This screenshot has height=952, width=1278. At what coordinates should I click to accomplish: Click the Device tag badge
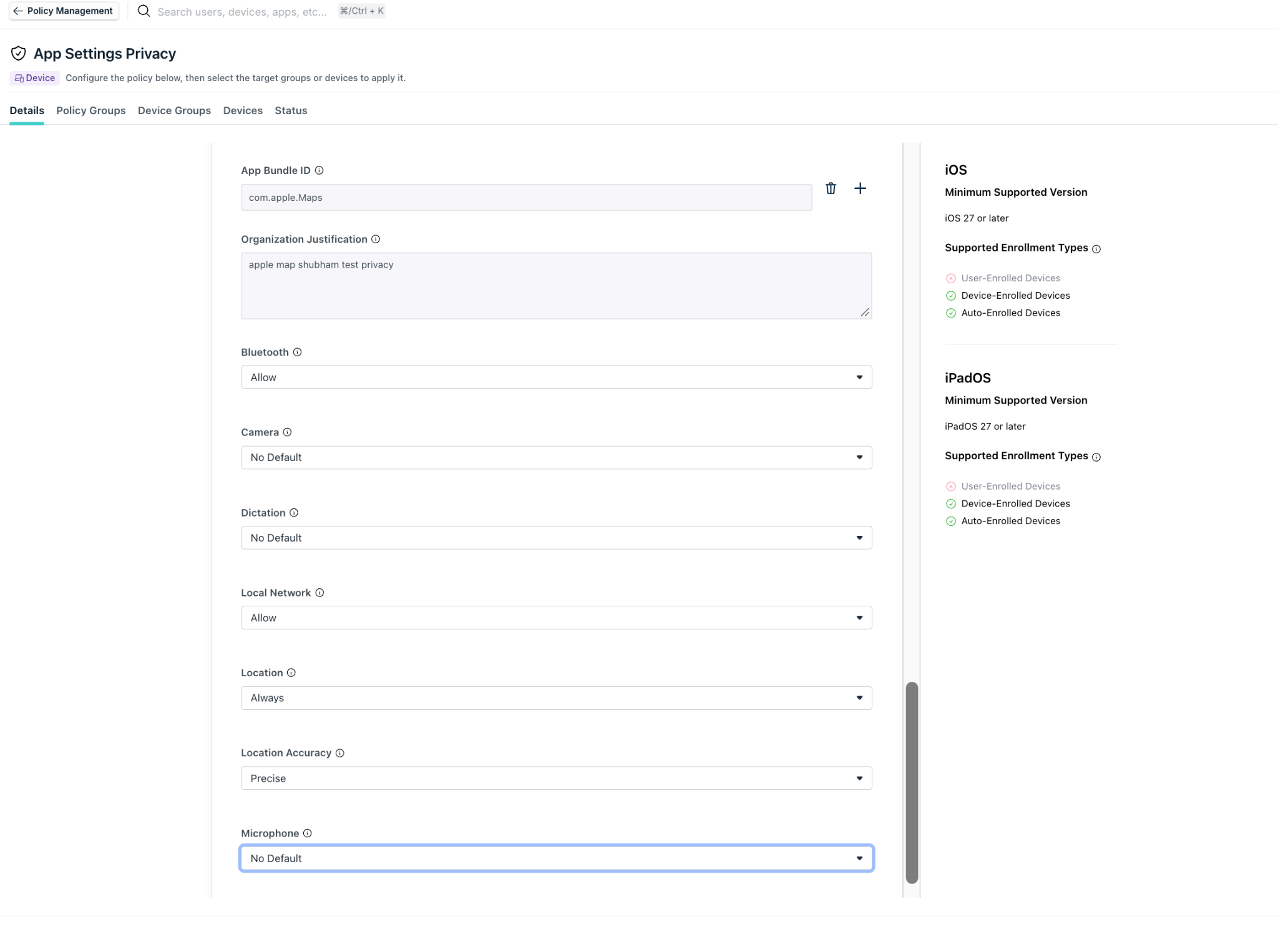point(35,78)
